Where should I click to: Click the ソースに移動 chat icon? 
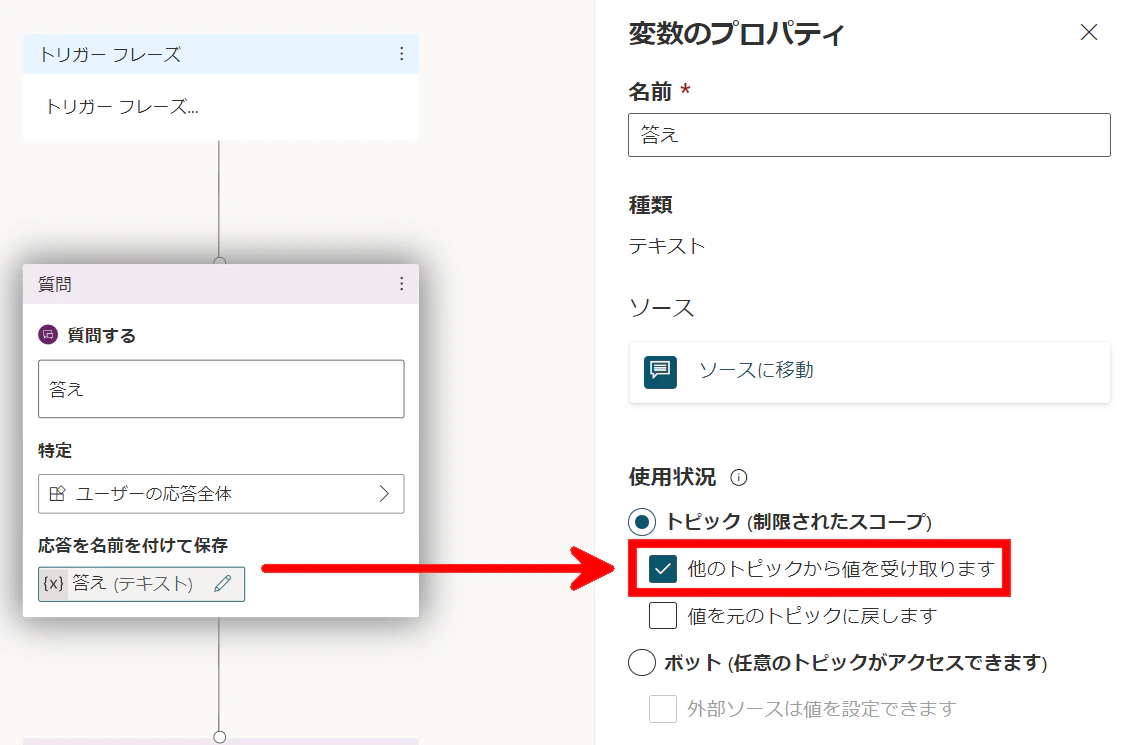click(660, 372)
